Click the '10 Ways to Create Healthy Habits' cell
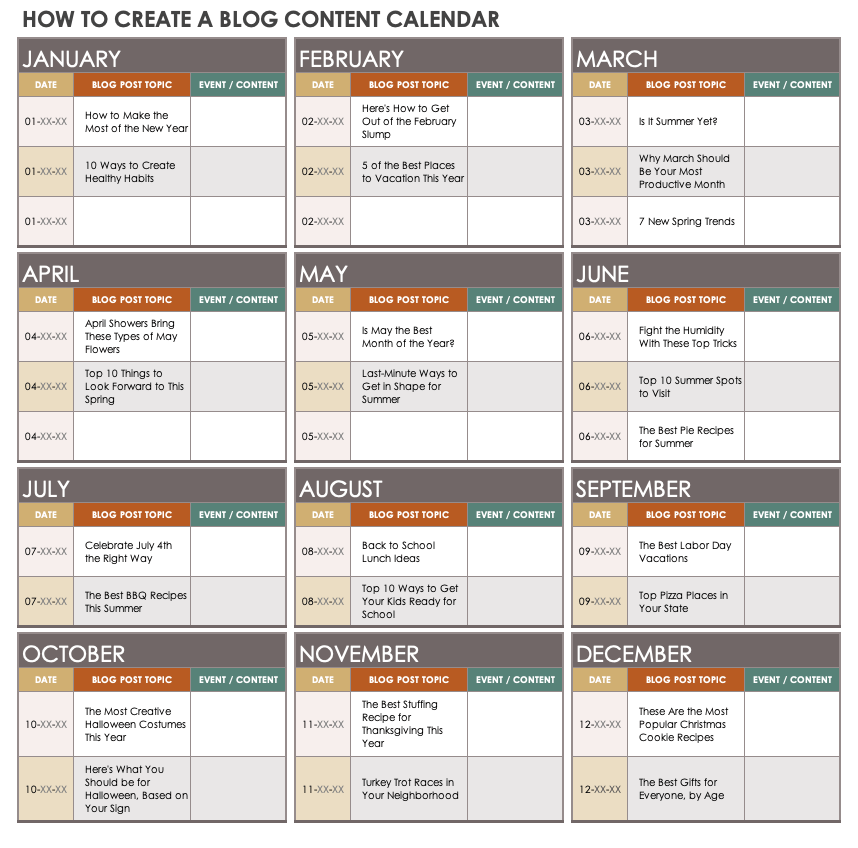The height and width of the screenshot is (848, 858). click(131, 172)
